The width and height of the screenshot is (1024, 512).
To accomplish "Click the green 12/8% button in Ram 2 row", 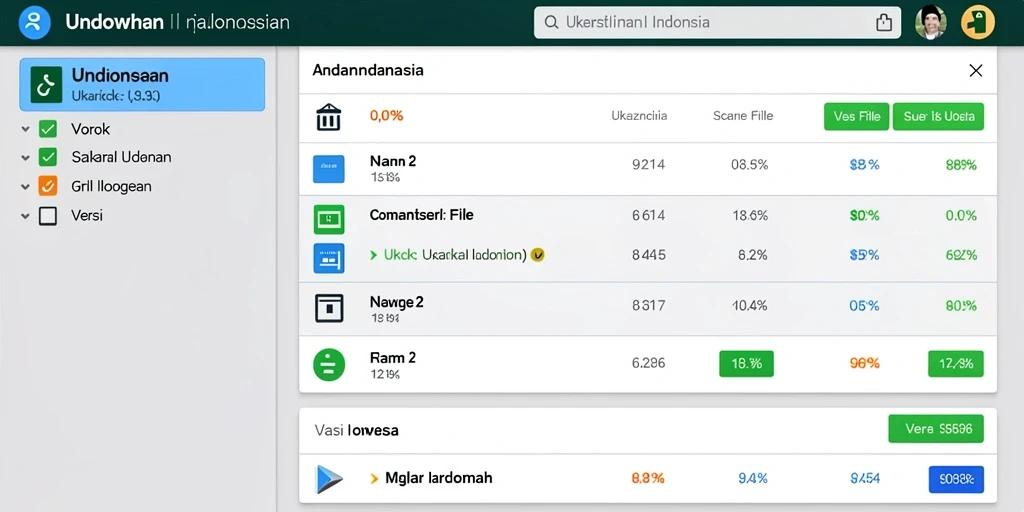I will click(955, 364).
